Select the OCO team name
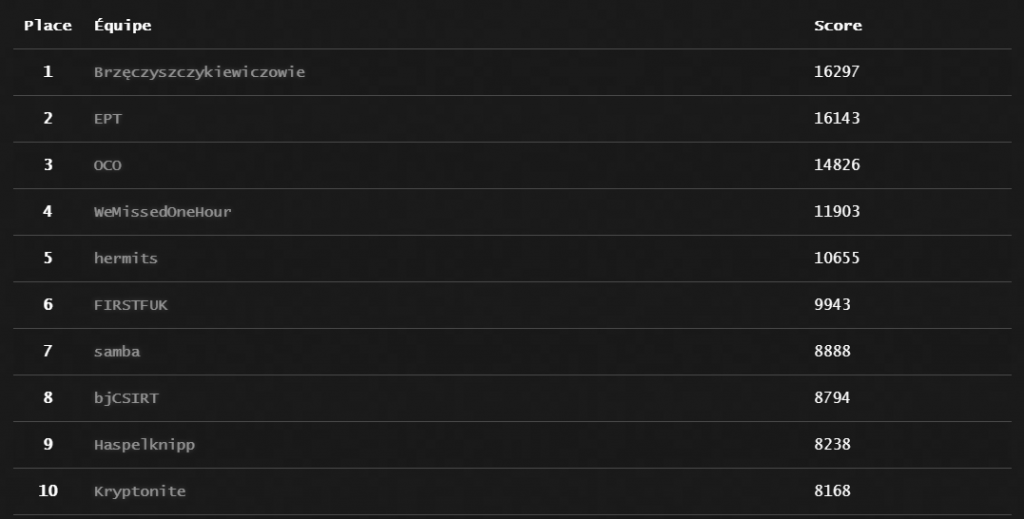 [x=108, y=165]
